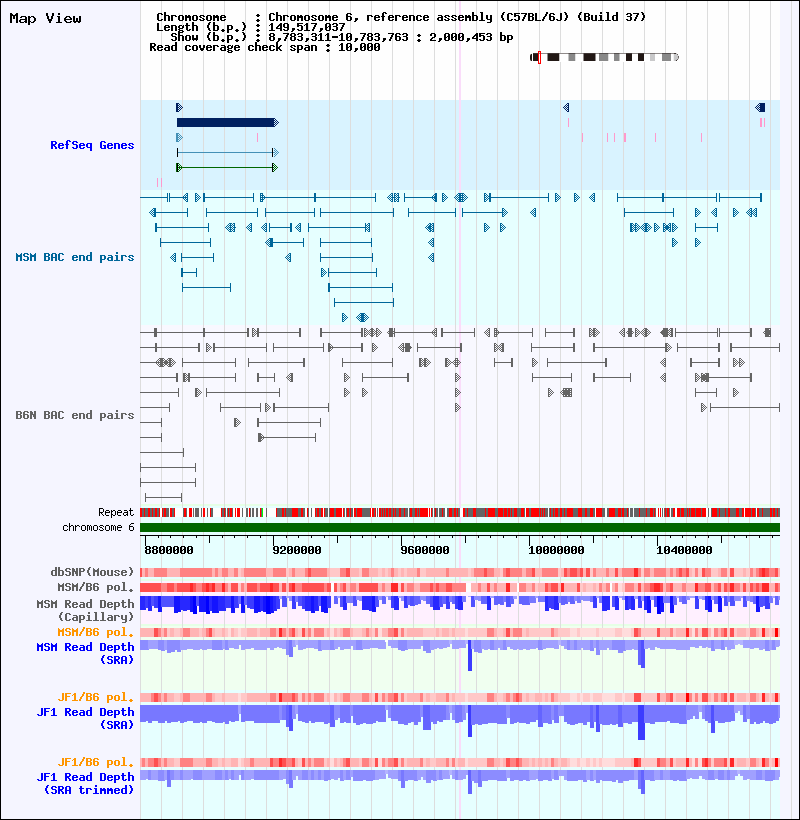Click the MSM Read Depth (Capillary) label
Viewport: 800px width, 820px height.
(85, 610)
